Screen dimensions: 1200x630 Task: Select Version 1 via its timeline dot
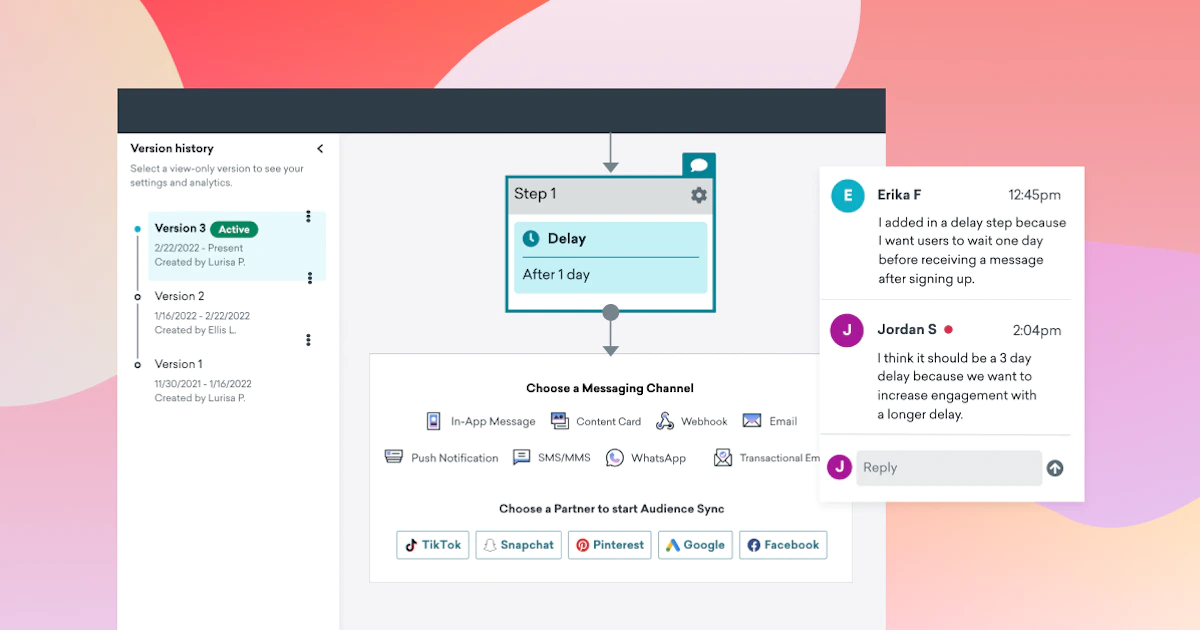pyautogui.click(x=140, y=364)
